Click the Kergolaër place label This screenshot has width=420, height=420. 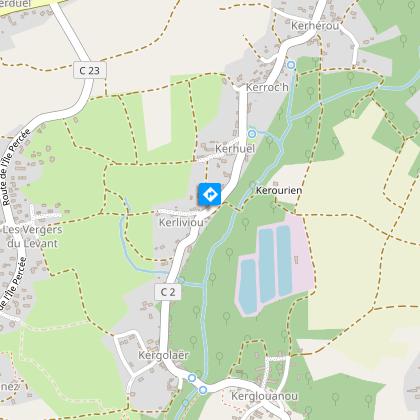tap(164, 355)
